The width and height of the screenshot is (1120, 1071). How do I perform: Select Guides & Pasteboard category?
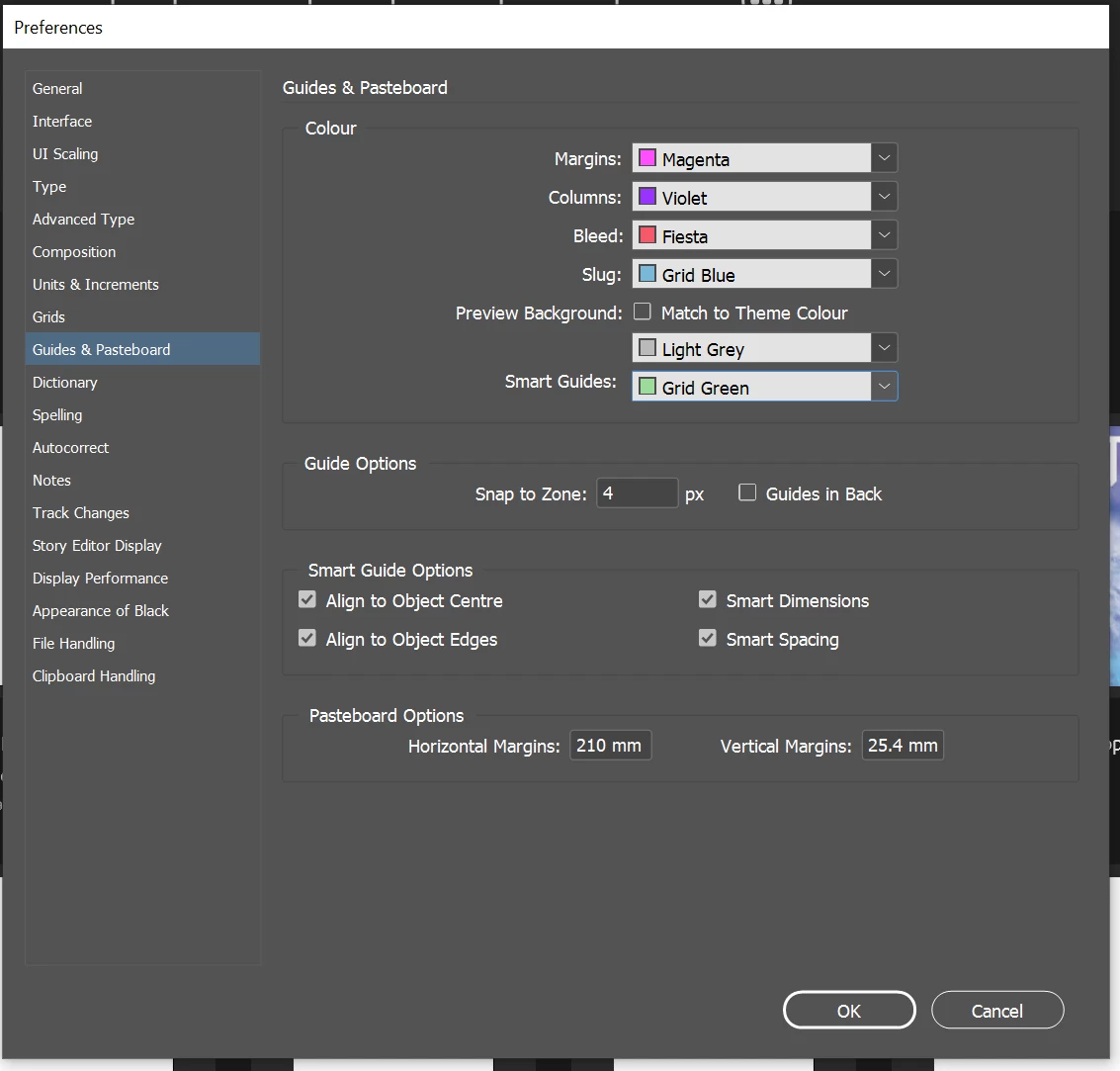[142, 349]
